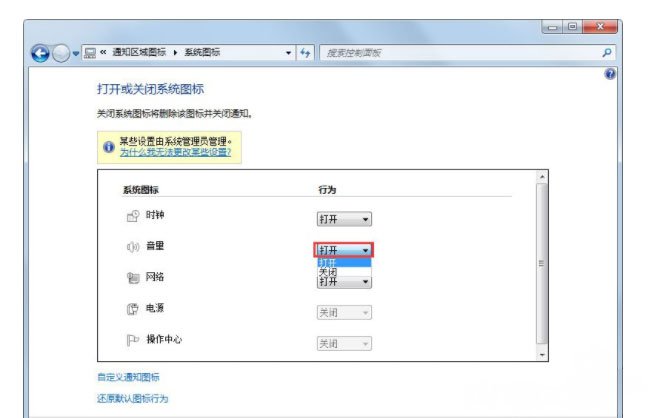Click the 操作中心 flag icon
The height and width of the screenshot is (418, 649).
133,340
